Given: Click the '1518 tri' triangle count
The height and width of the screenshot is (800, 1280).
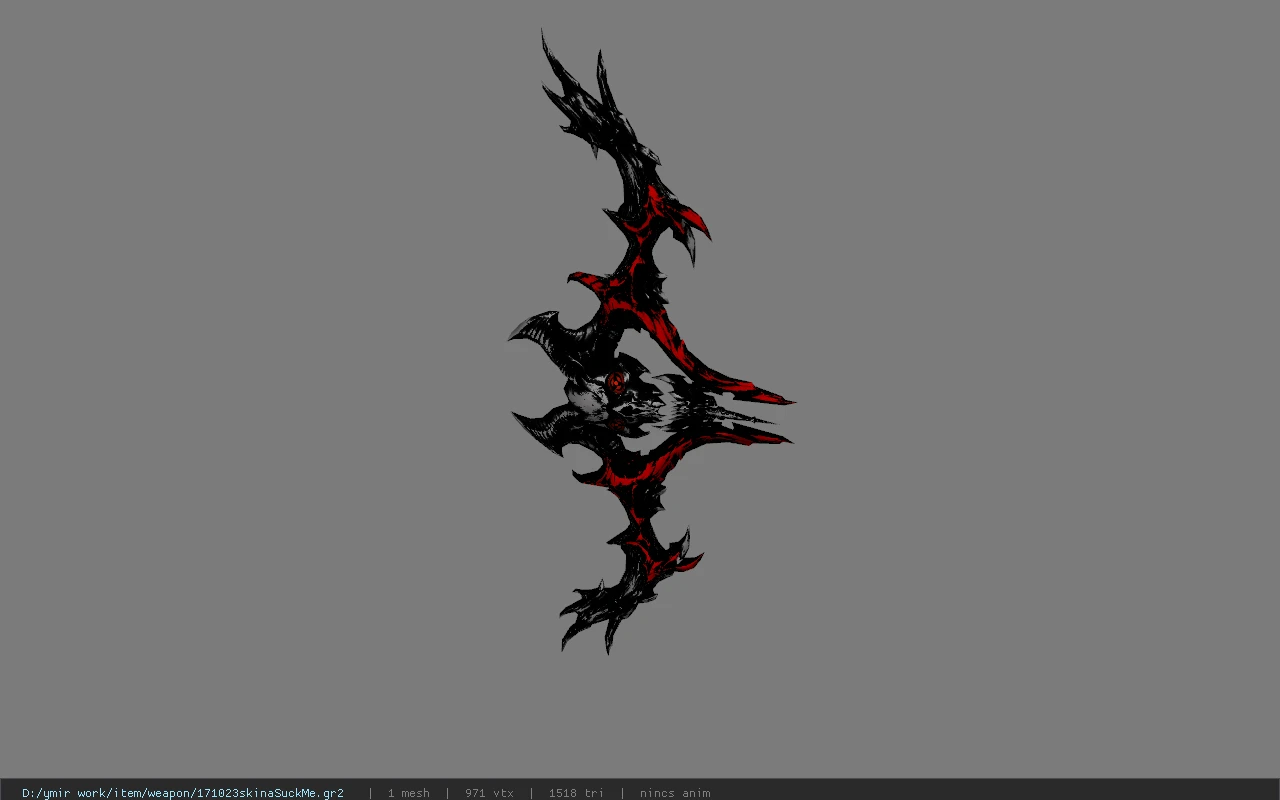Looking at the screenshot, I should coord(576,793).
